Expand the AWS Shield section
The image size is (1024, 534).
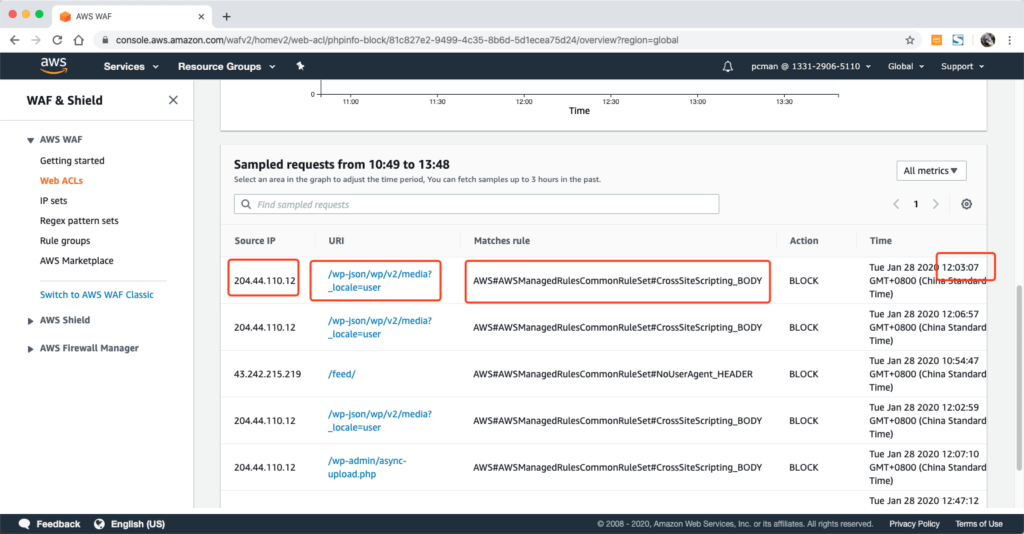point(30,321)
